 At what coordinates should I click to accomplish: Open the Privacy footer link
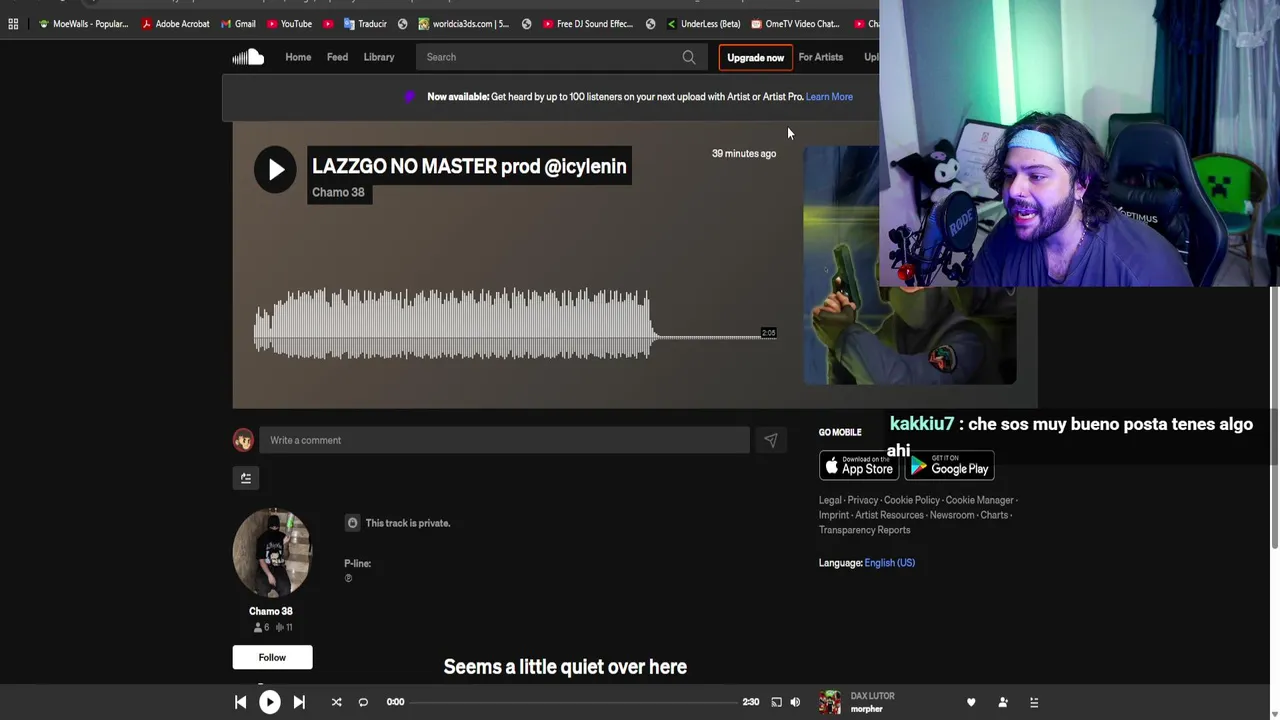click(x=862, y=500)
